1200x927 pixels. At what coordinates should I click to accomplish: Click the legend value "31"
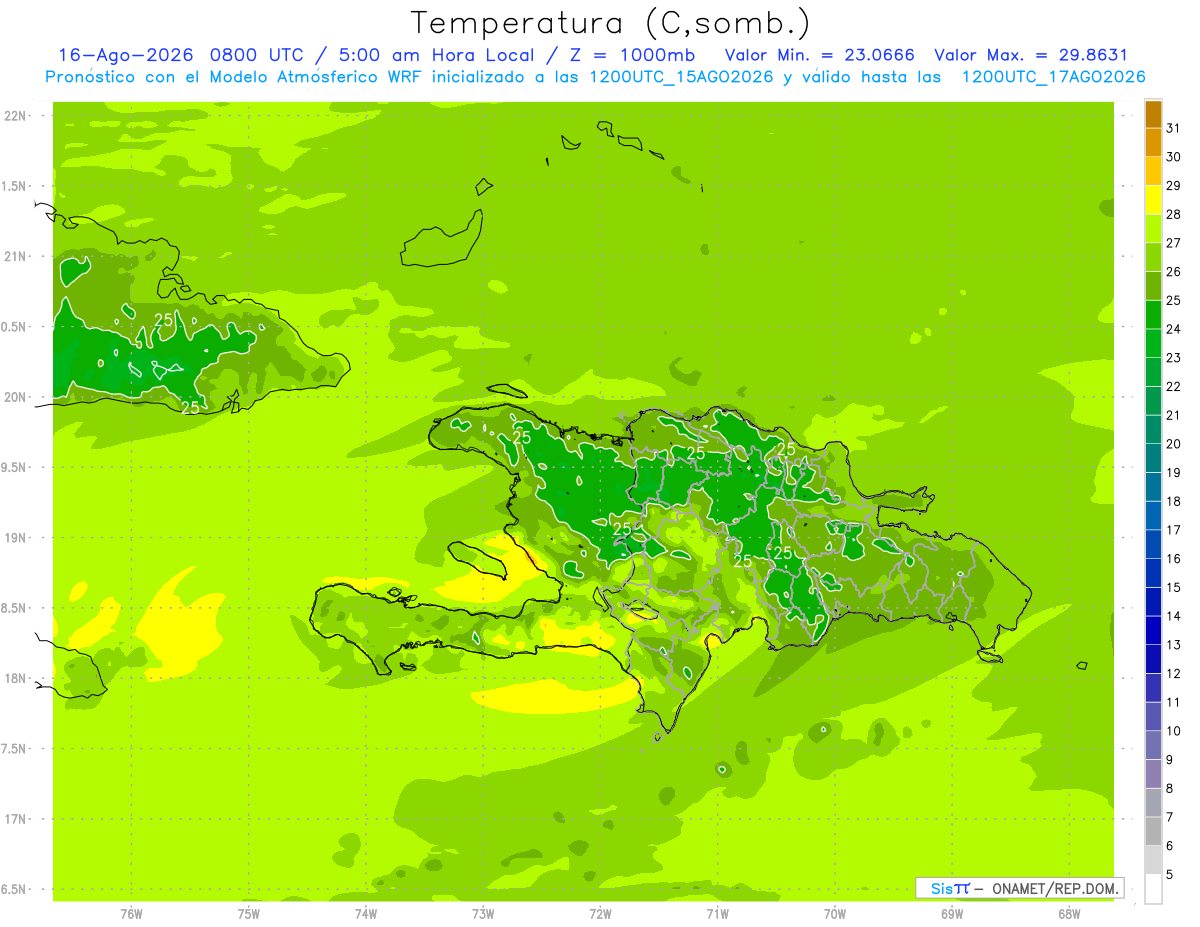(1173, 128)
